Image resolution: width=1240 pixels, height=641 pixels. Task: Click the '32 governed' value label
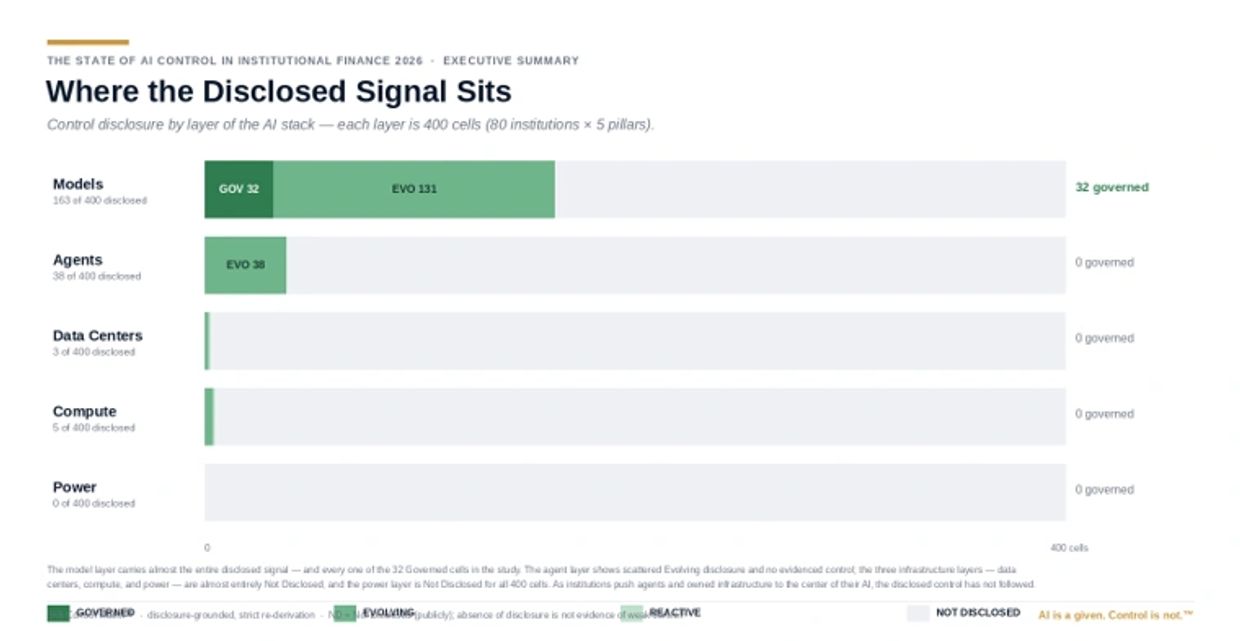coord(1112,188)
